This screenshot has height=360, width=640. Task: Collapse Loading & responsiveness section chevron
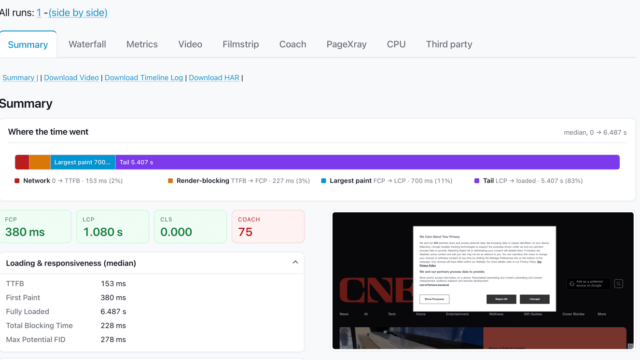[295, 262]
